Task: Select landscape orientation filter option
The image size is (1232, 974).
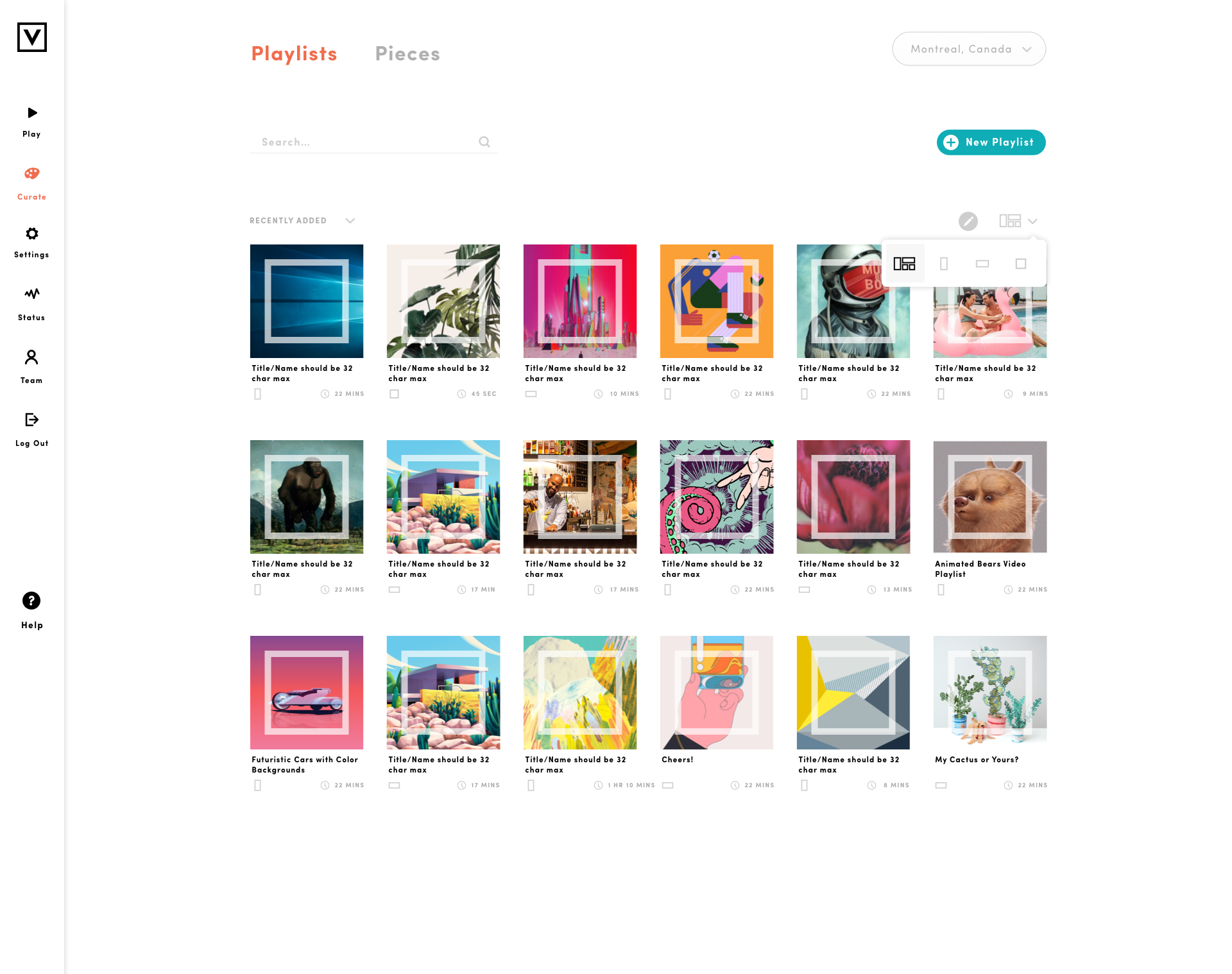Action: click(982, 264)
